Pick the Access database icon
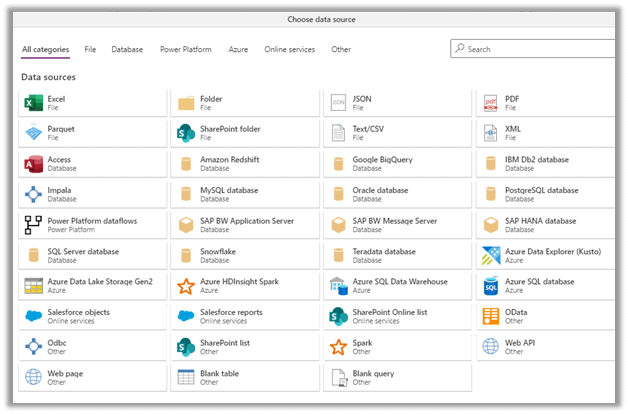The width and height of the screenshot is (628, 414). pyautogui.click(x=33, y=164)
